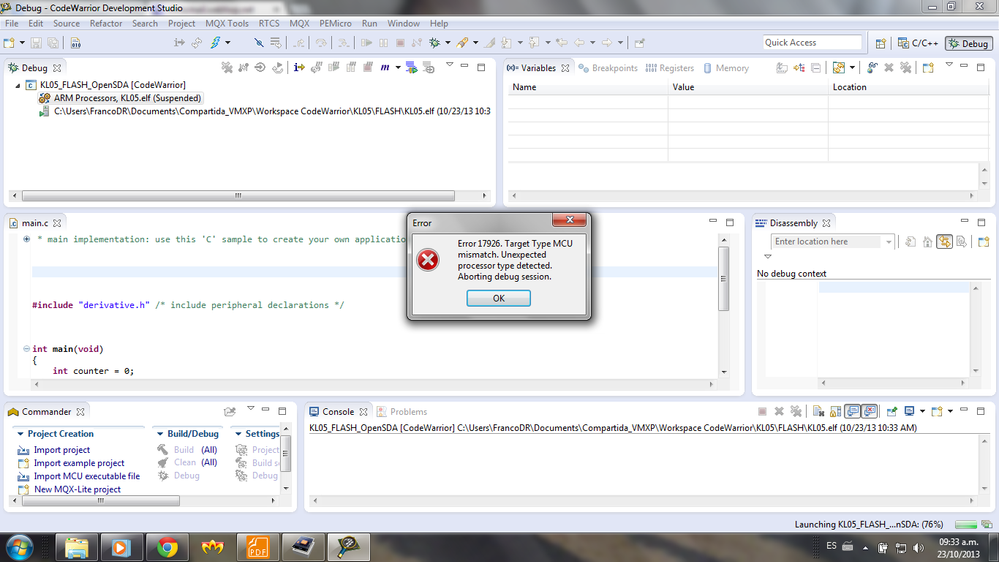Image resolution: width=999 pixels, height=562 pixels.
Task: Collapse the KL05_FLASH_OpenSDA tree node
Action: 18,85
